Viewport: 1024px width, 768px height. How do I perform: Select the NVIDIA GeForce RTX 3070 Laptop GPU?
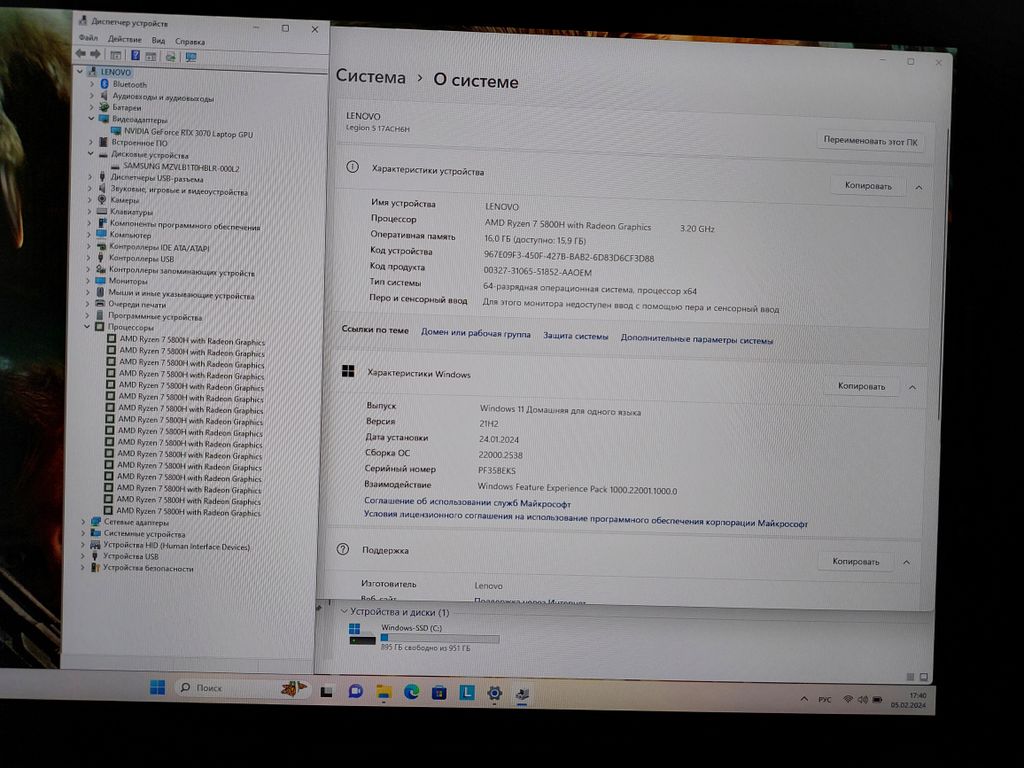(x=181, y=133)
